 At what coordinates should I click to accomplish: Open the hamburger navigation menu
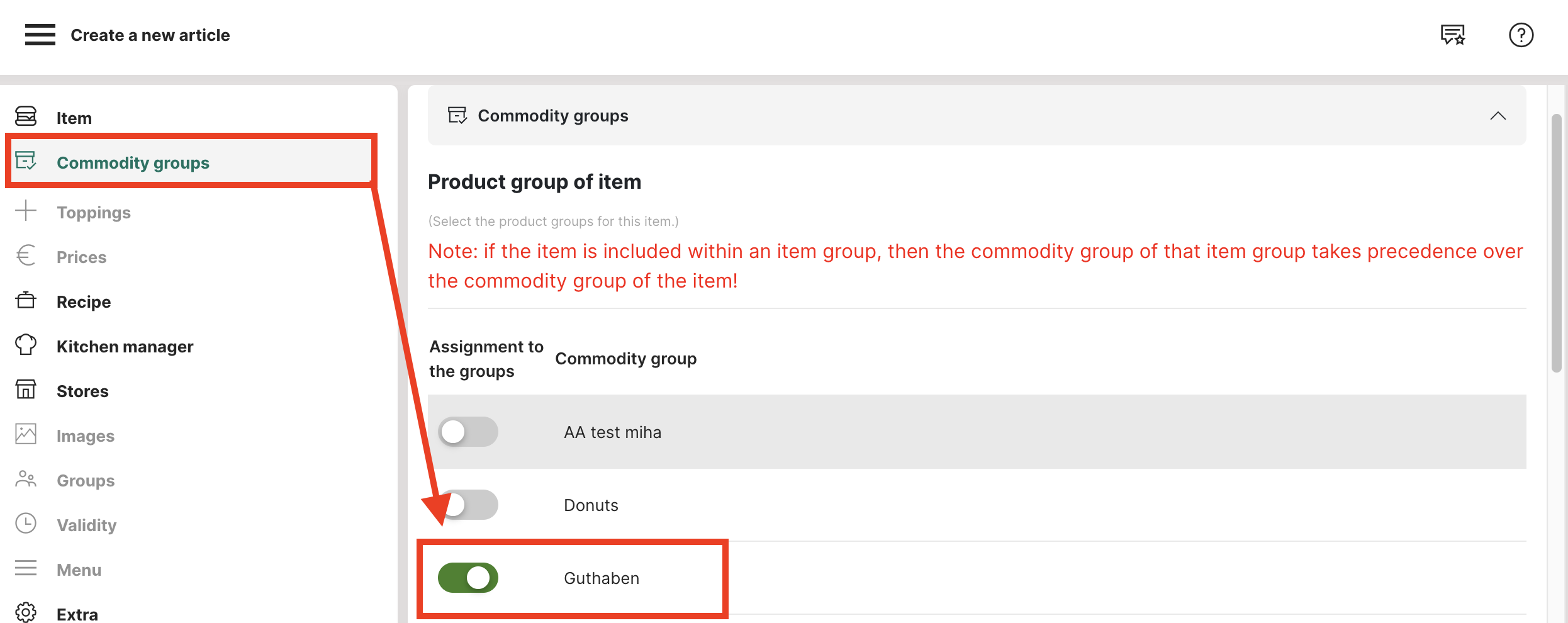(40, 35)
